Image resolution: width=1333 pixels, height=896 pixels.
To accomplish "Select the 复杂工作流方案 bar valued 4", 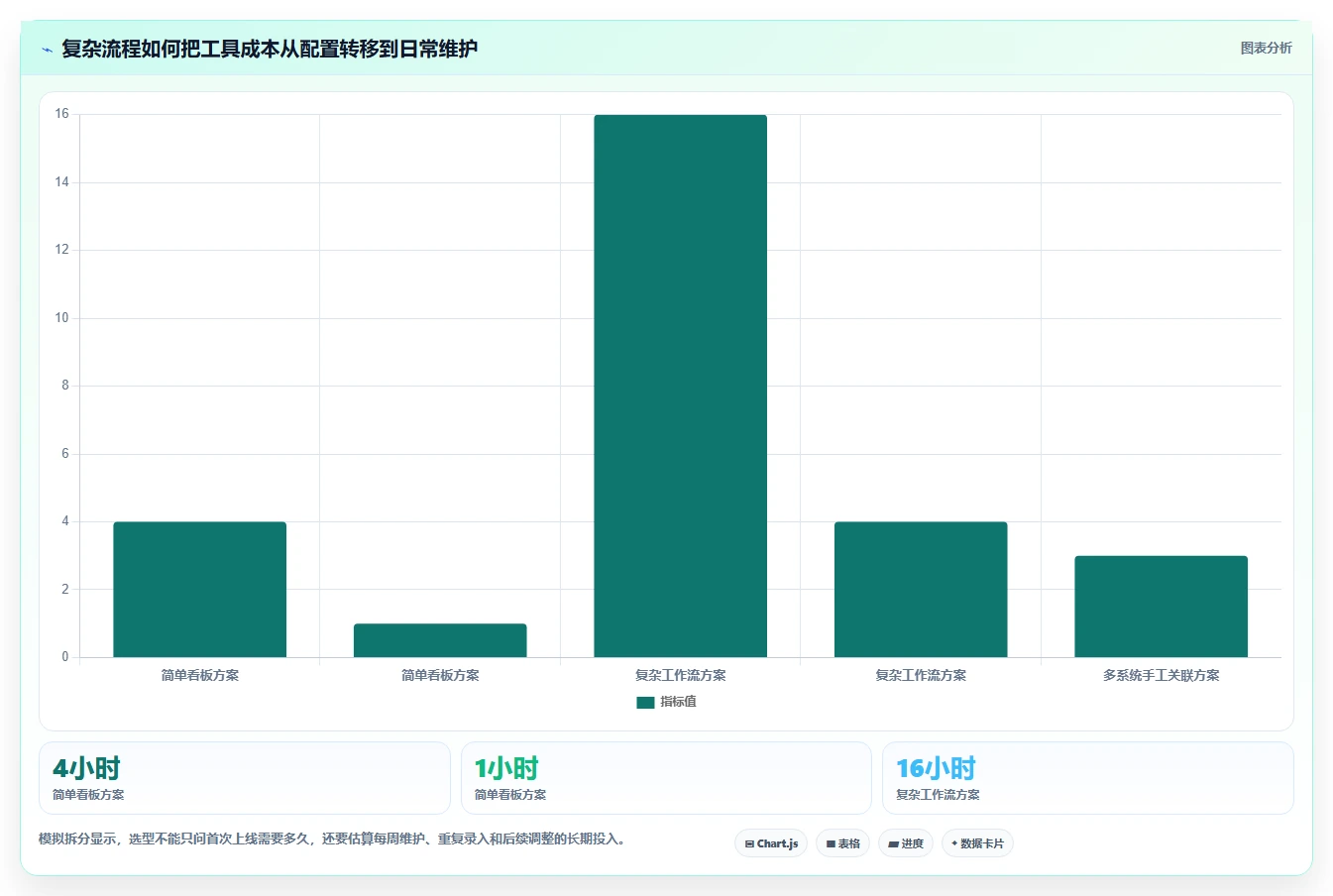I will 921,590.
